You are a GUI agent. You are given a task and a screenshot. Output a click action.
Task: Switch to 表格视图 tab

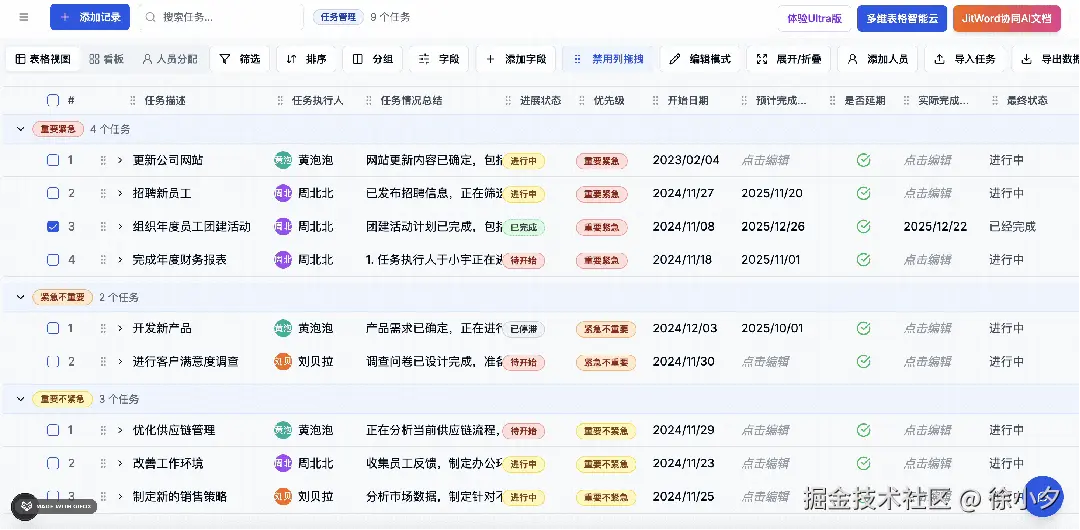coord(43,59)
